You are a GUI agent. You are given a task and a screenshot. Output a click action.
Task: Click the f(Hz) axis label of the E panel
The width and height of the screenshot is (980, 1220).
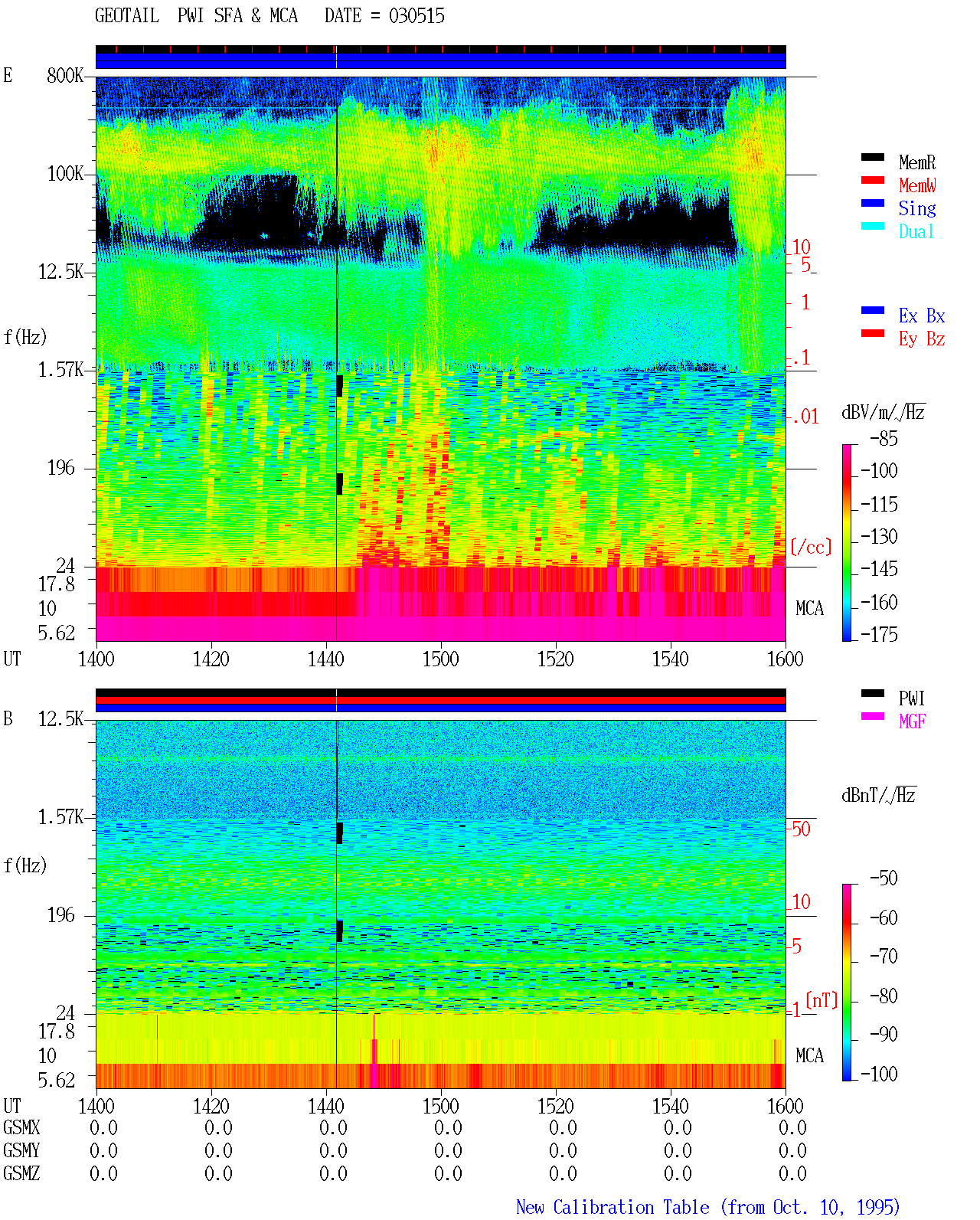25,338
